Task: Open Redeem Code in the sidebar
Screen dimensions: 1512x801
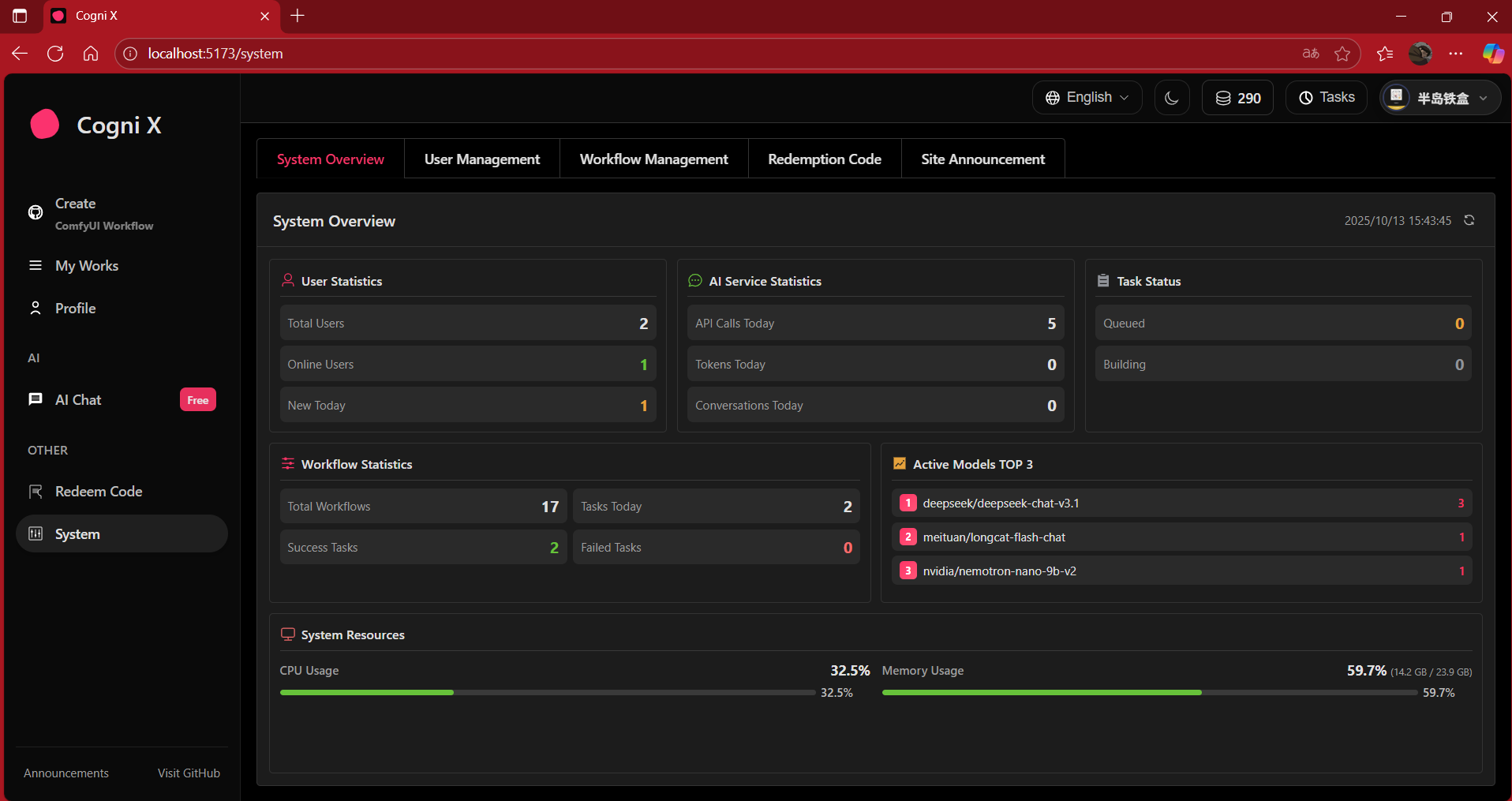Action: tap(98, 492)
